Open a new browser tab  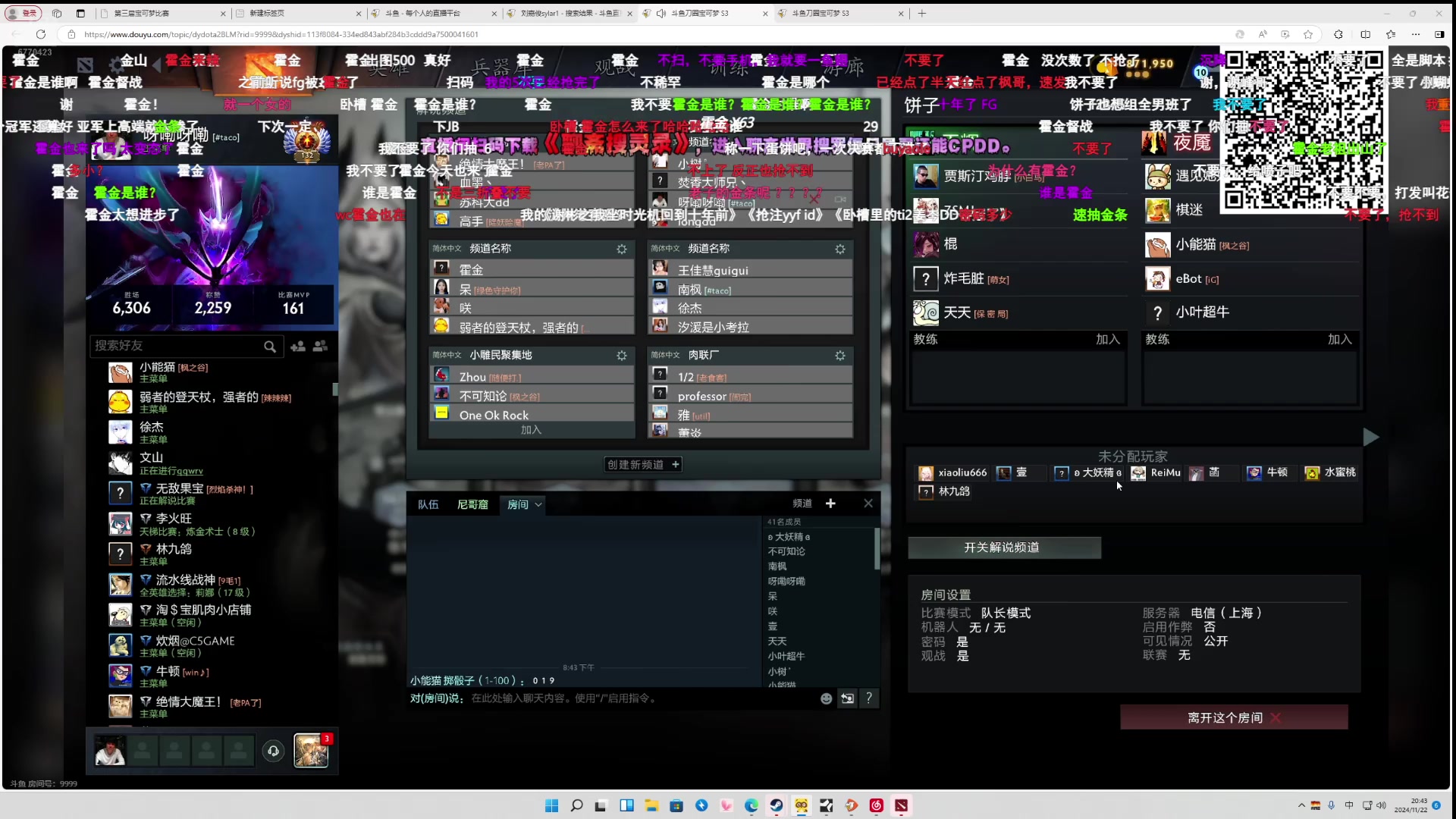(922, 13)
